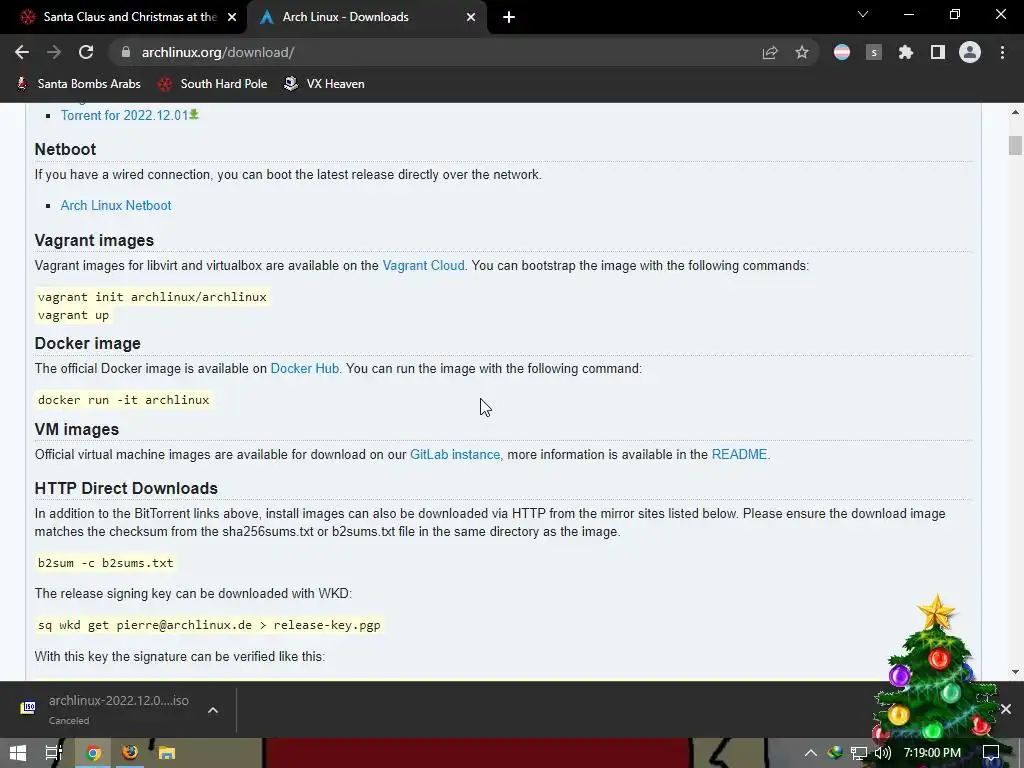
Task: Open the Chrome profile avatar
Action: click(x=970, y=52)
